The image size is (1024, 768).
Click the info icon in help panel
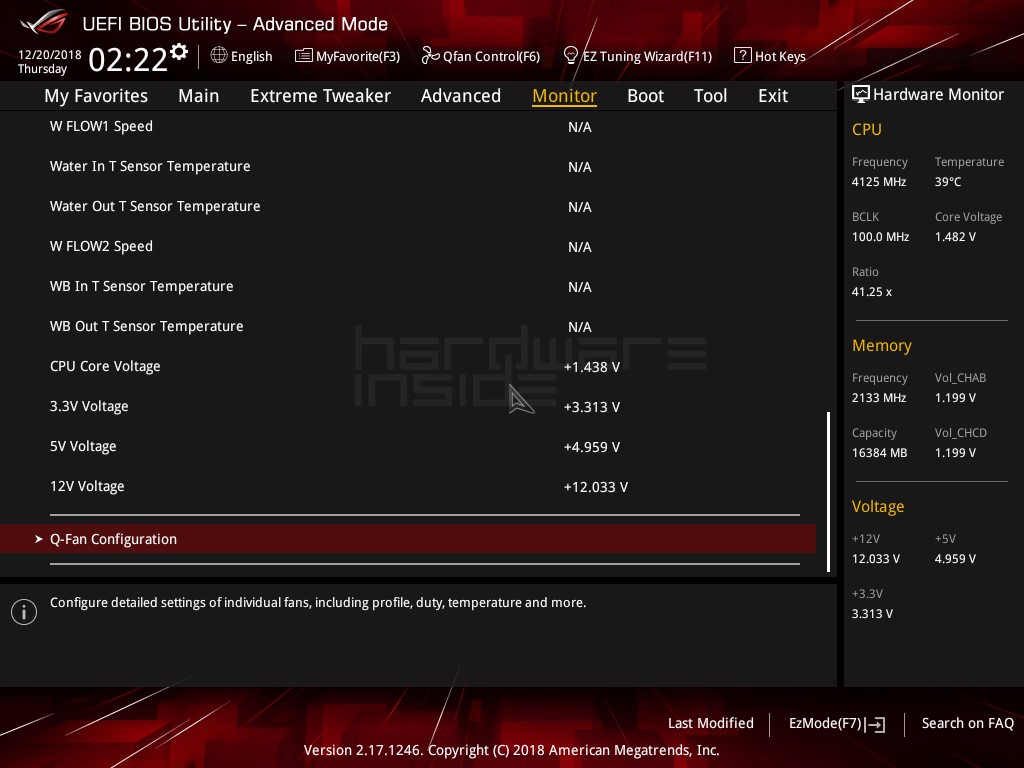coord(24,612)
